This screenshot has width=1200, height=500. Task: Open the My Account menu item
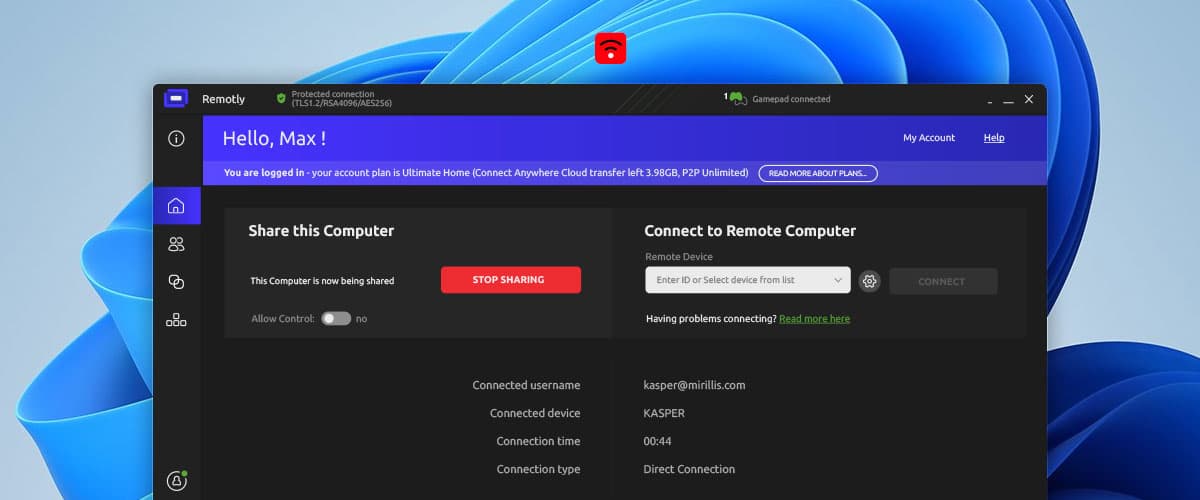pos(929,138)
